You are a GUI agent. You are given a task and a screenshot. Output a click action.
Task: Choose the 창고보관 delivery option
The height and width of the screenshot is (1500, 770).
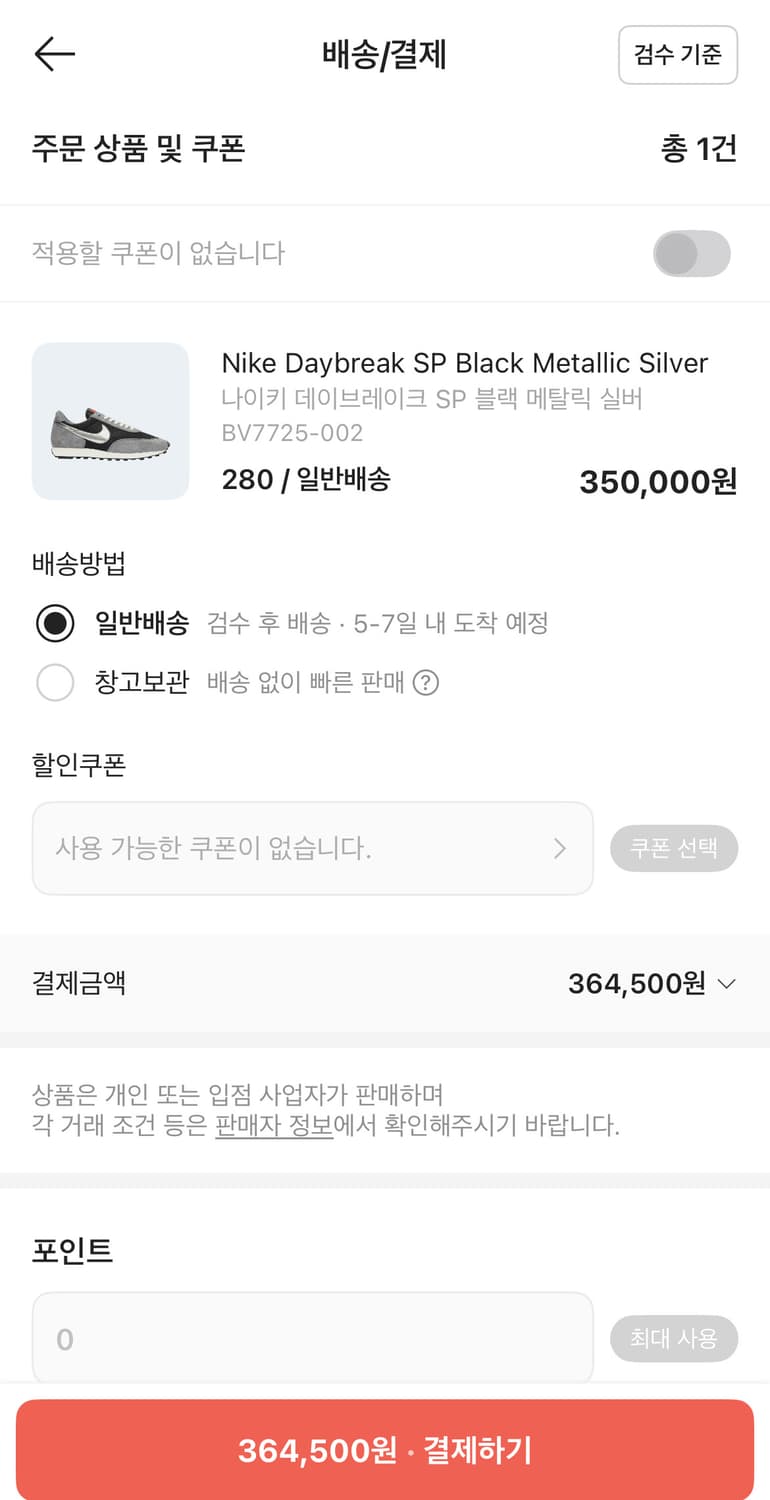[55, 683]
